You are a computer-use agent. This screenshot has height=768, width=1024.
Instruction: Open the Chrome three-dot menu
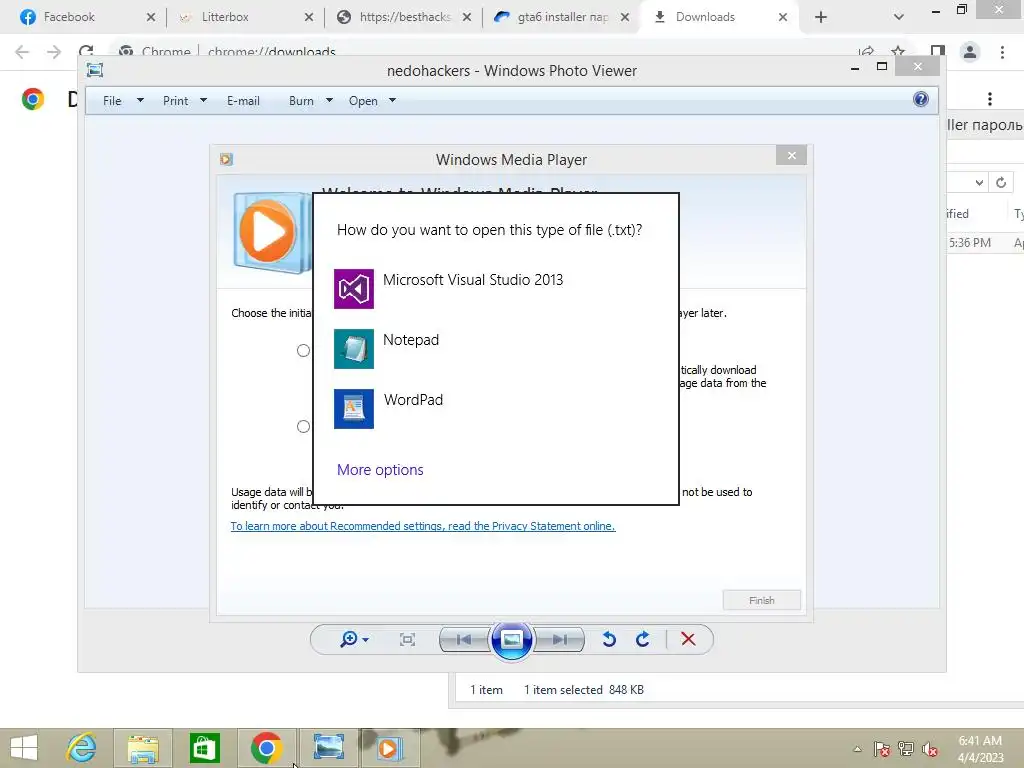pyautogui.click(x=1002, y=52)
